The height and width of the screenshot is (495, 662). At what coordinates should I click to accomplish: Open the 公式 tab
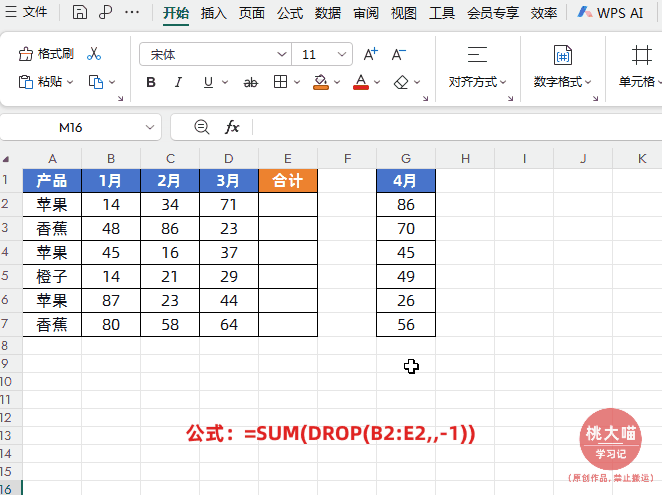[x=290, y=13]
